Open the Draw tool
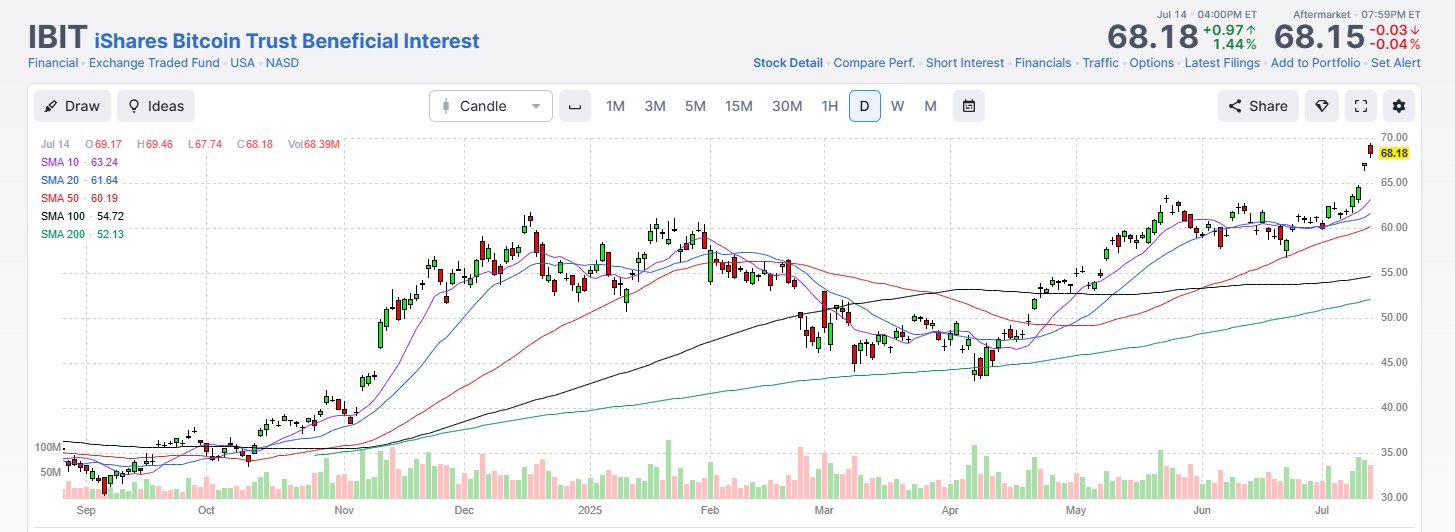 [72, 106]
